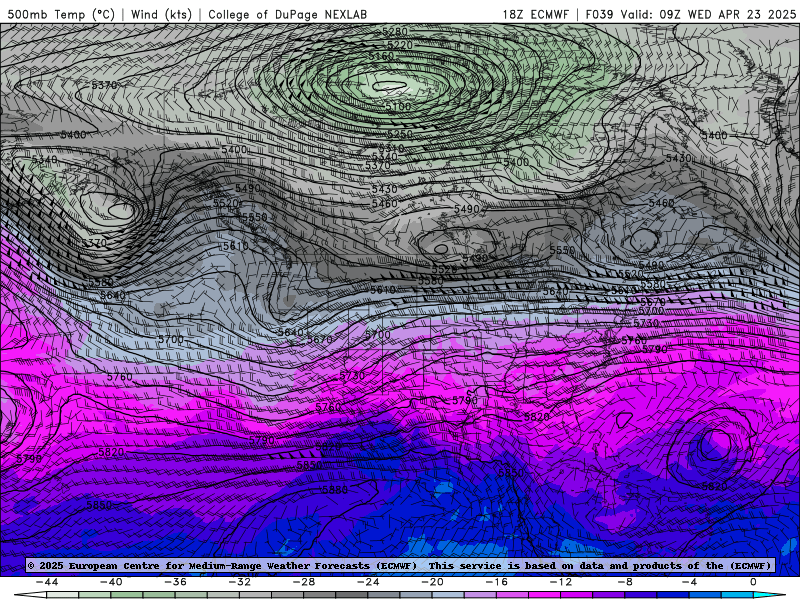Click the -4 colorbar tick label
The image size is (800, 600).
pyautogui.click(x=689, y=582)
